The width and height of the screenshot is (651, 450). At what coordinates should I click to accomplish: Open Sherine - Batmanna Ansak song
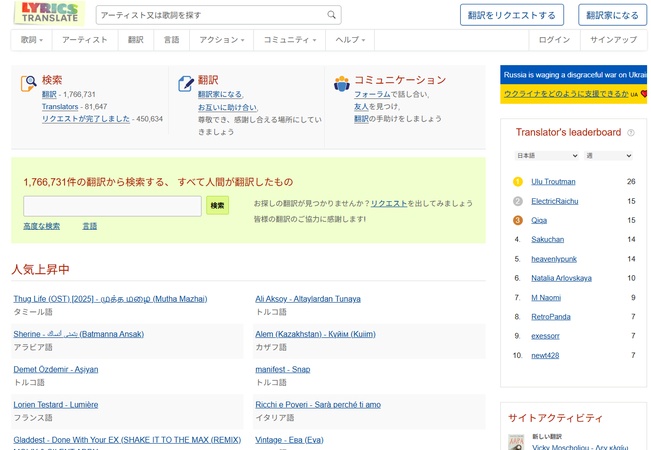click(78, 334)
